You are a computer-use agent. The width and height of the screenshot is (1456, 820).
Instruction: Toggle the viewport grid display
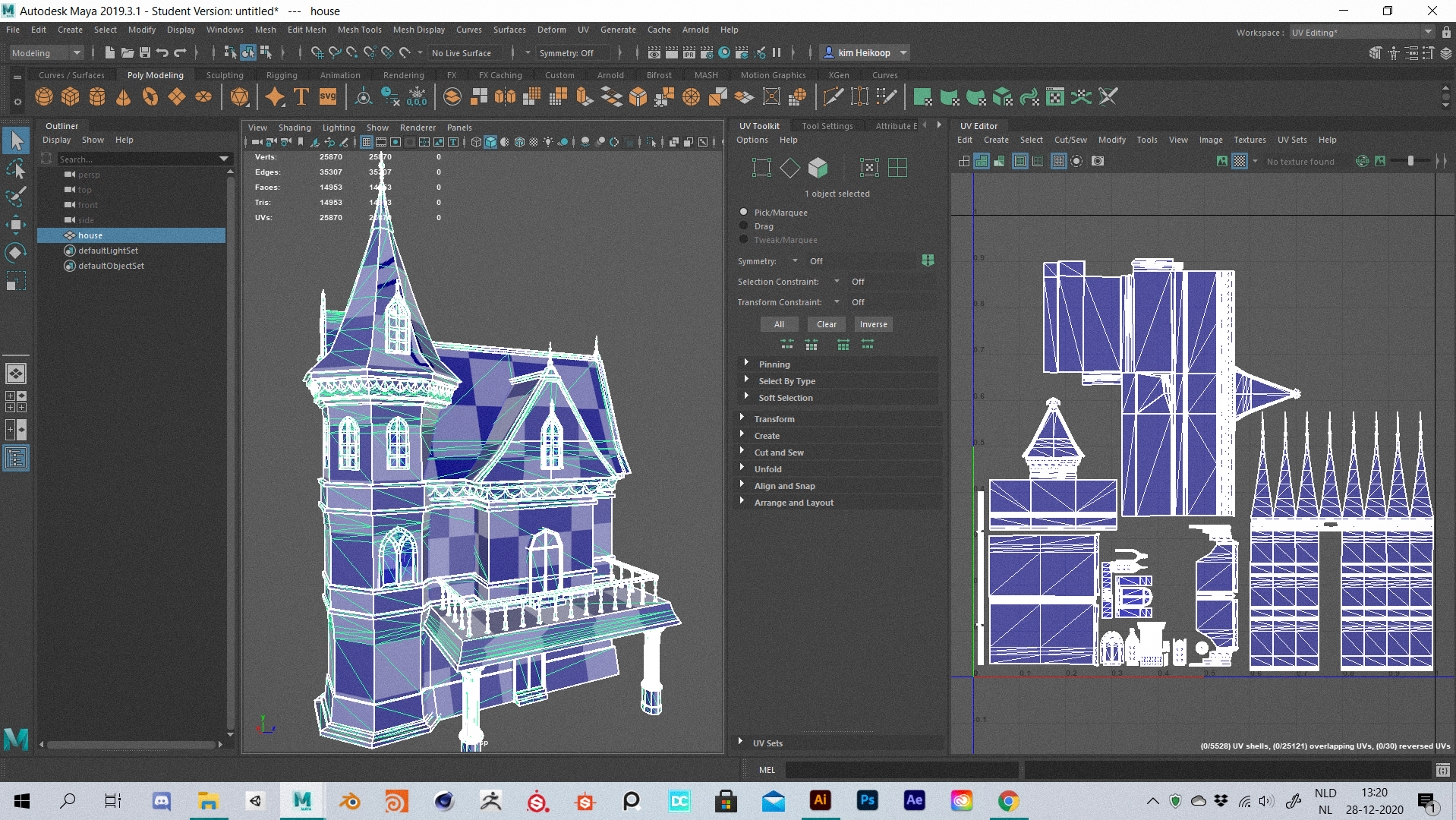[367, 142]
